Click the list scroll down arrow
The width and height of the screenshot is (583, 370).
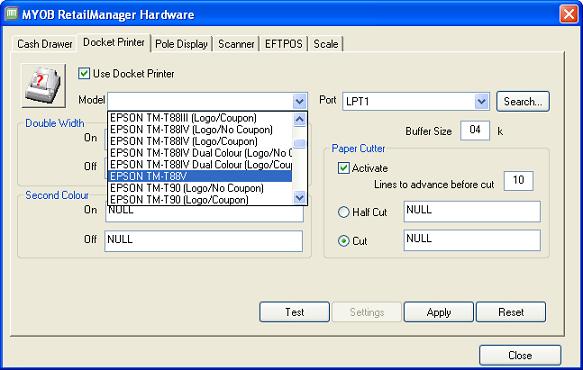click(x=300, y=197)
